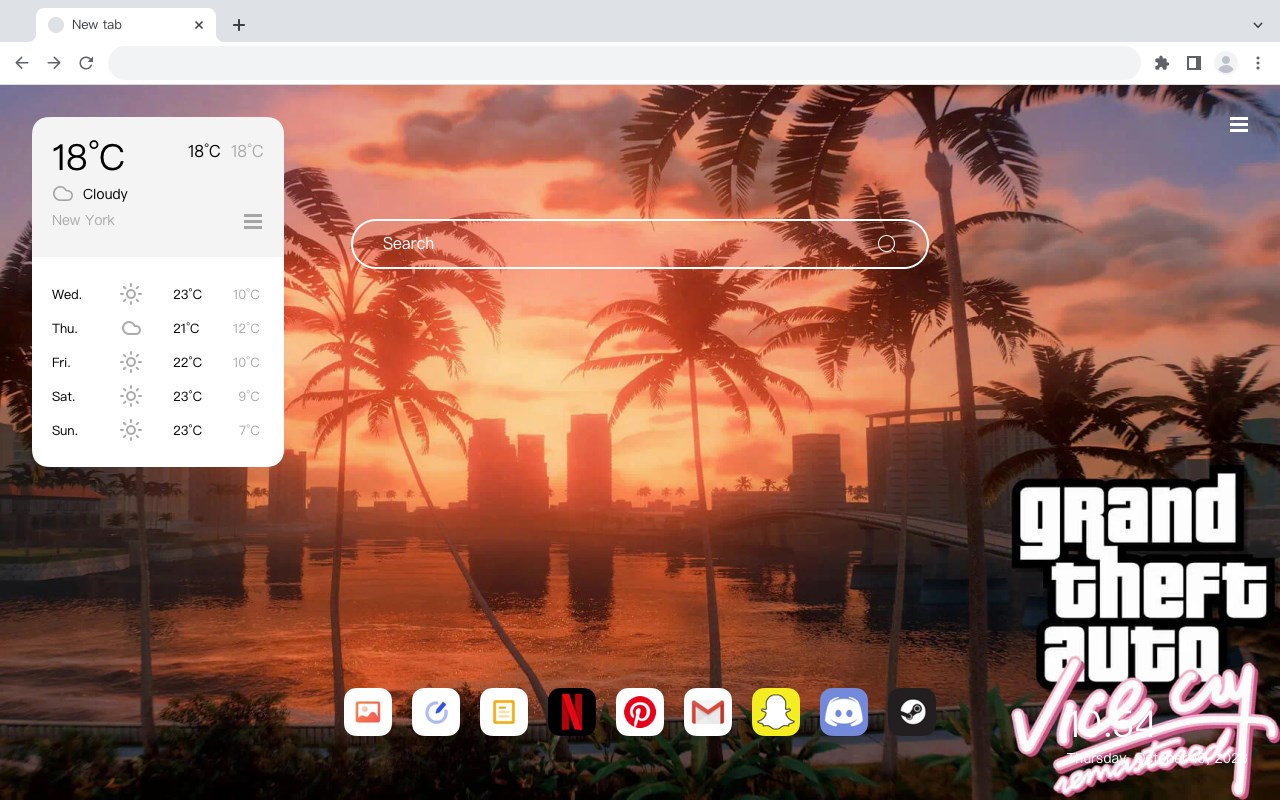Image resolution: width=1280 pixels, height=800 pixels.
Task: Go back to previous page
Action: click(22, 63)
